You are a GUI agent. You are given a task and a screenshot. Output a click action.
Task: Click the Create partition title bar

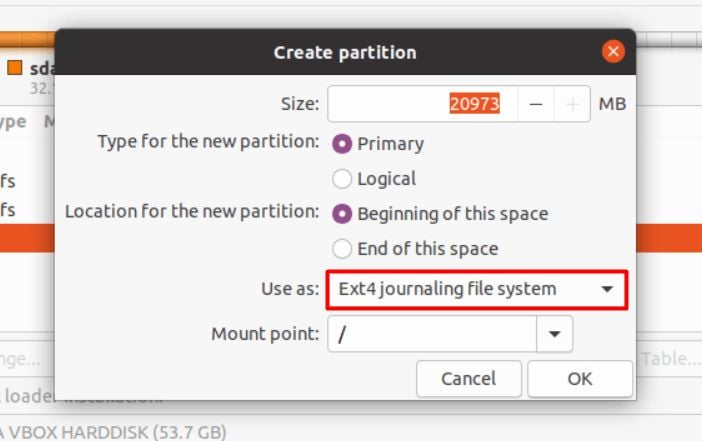click(x=345, y=52)
